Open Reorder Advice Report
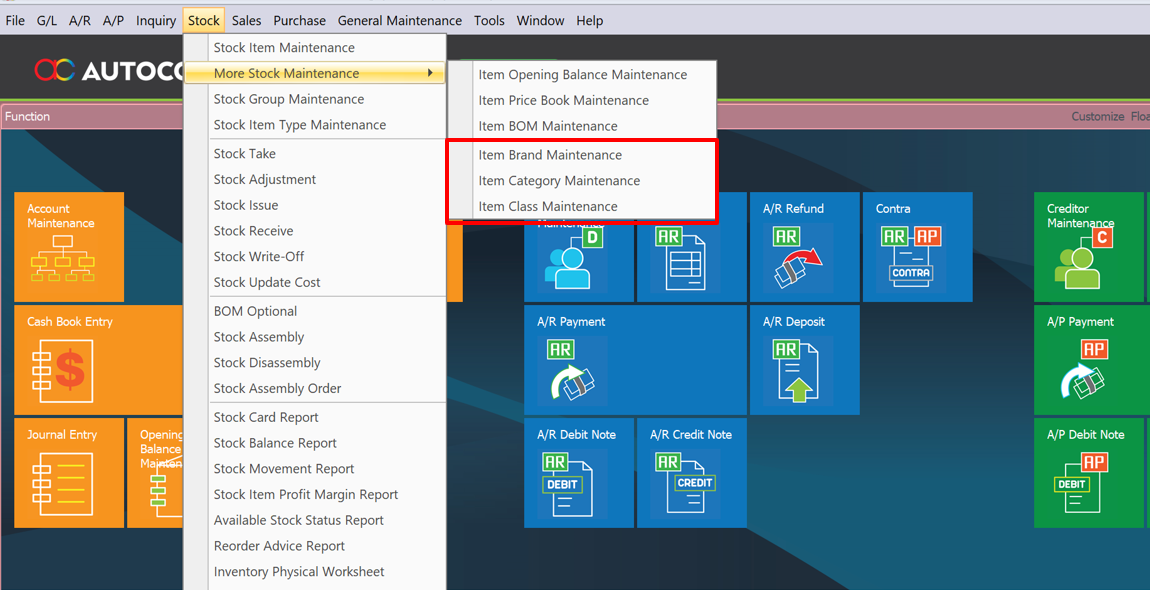Screen dimensions: 1150x590 click(x=315, y=545)
